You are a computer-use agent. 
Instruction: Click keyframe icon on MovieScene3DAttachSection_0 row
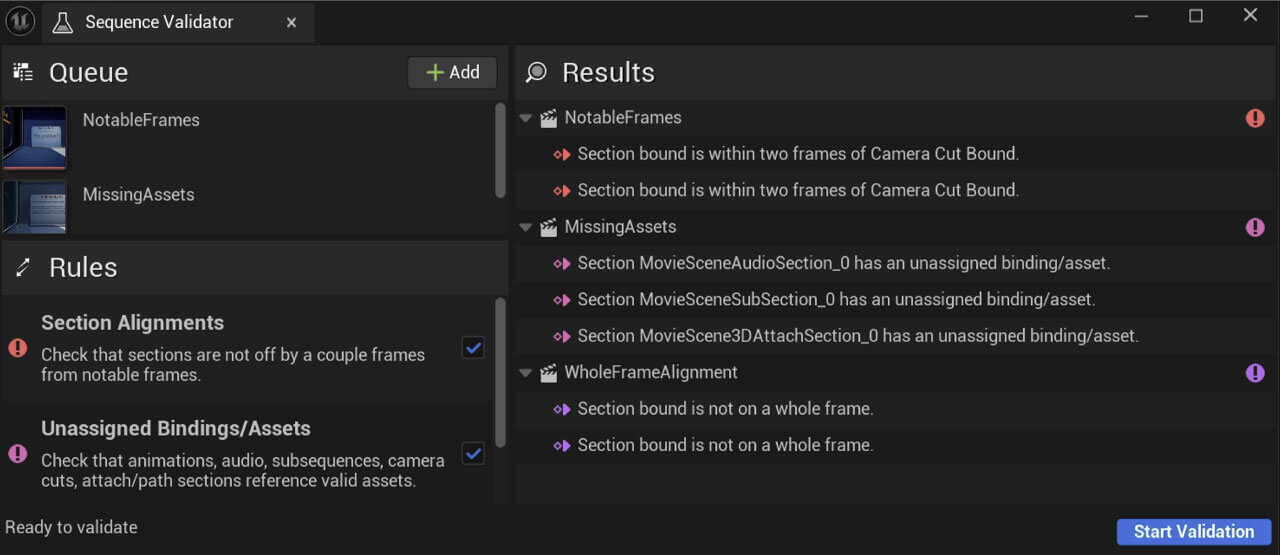coord(562,336)
